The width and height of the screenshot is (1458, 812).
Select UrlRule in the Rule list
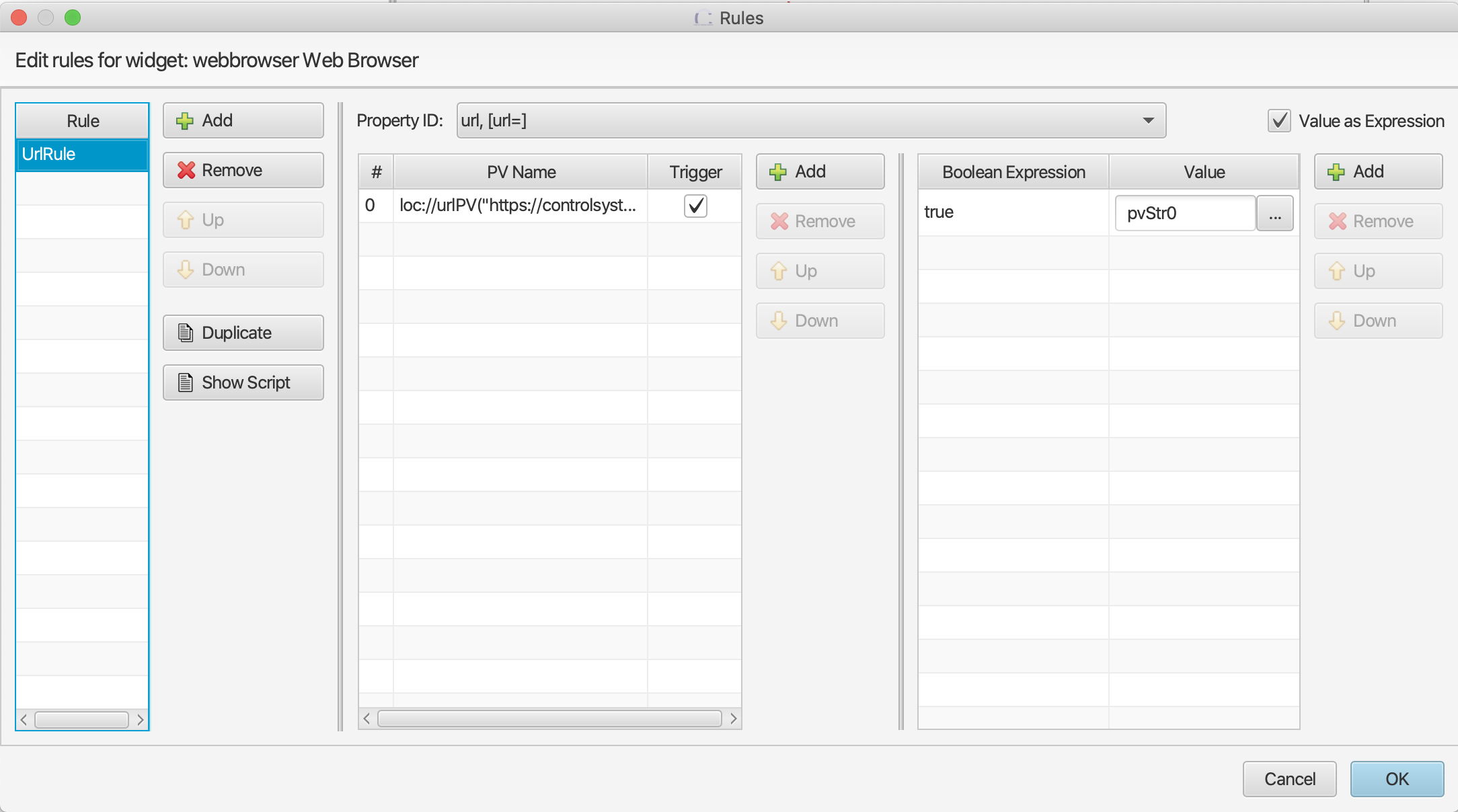point(82,155)
